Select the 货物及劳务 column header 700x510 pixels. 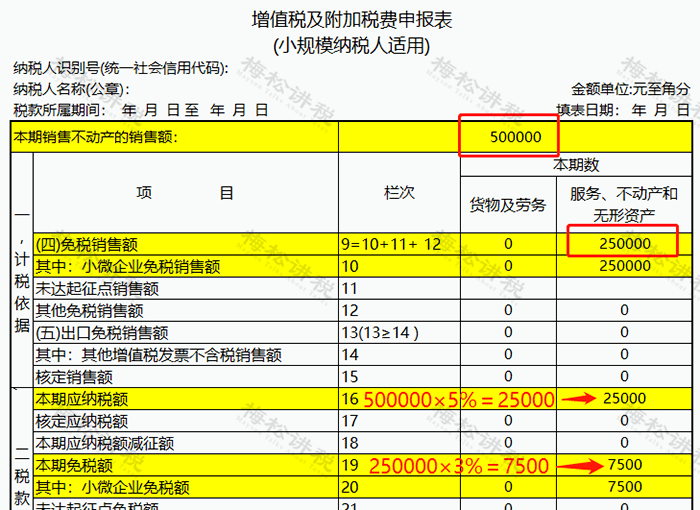pyautogui.click(x=508, y=205)
